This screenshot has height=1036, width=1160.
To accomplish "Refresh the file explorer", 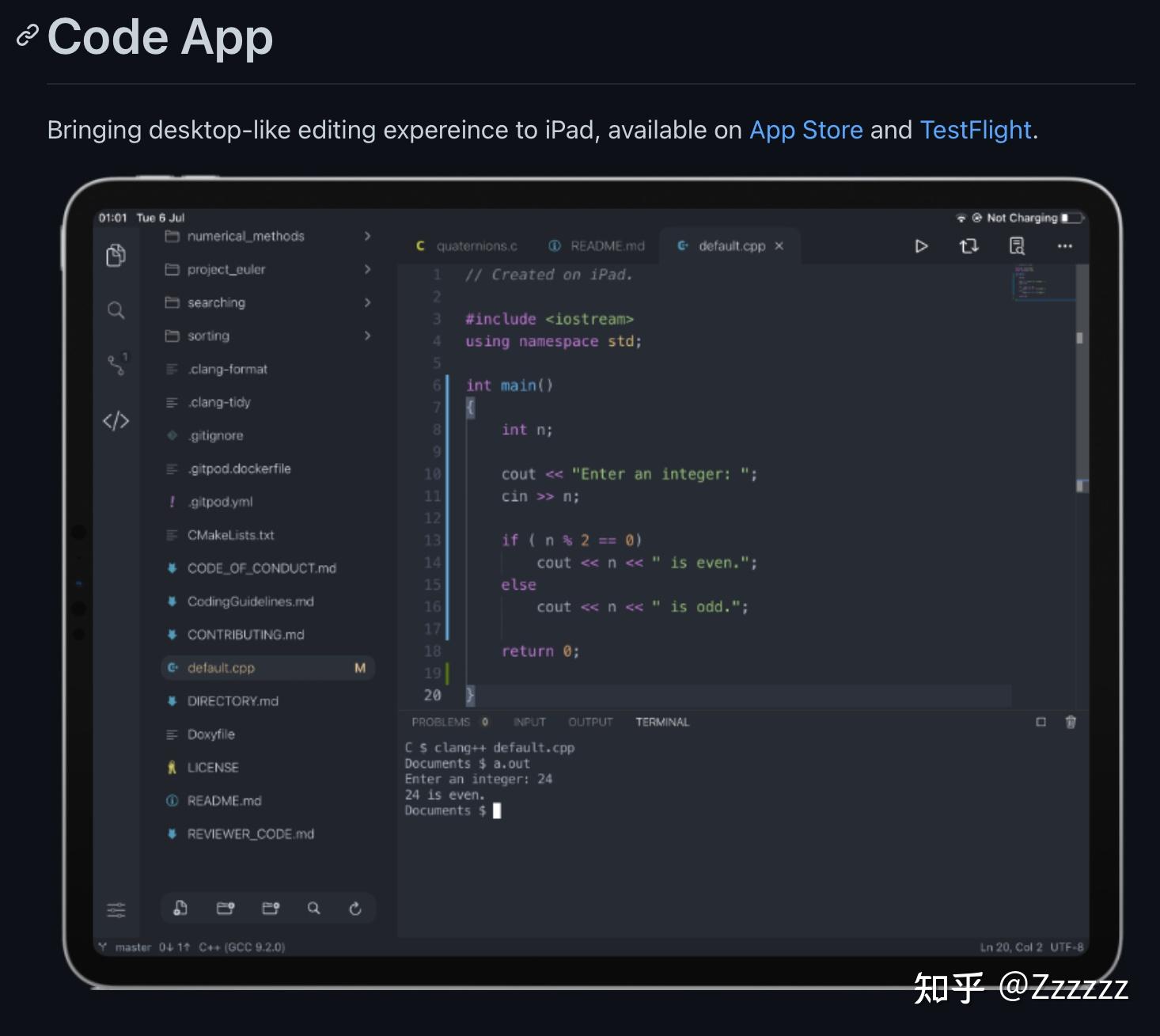I will (x=355, y=909).
